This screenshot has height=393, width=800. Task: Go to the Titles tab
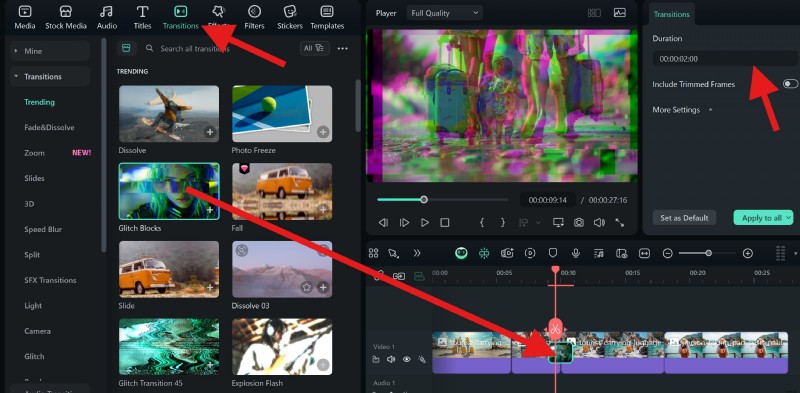[x=142, y=17]
